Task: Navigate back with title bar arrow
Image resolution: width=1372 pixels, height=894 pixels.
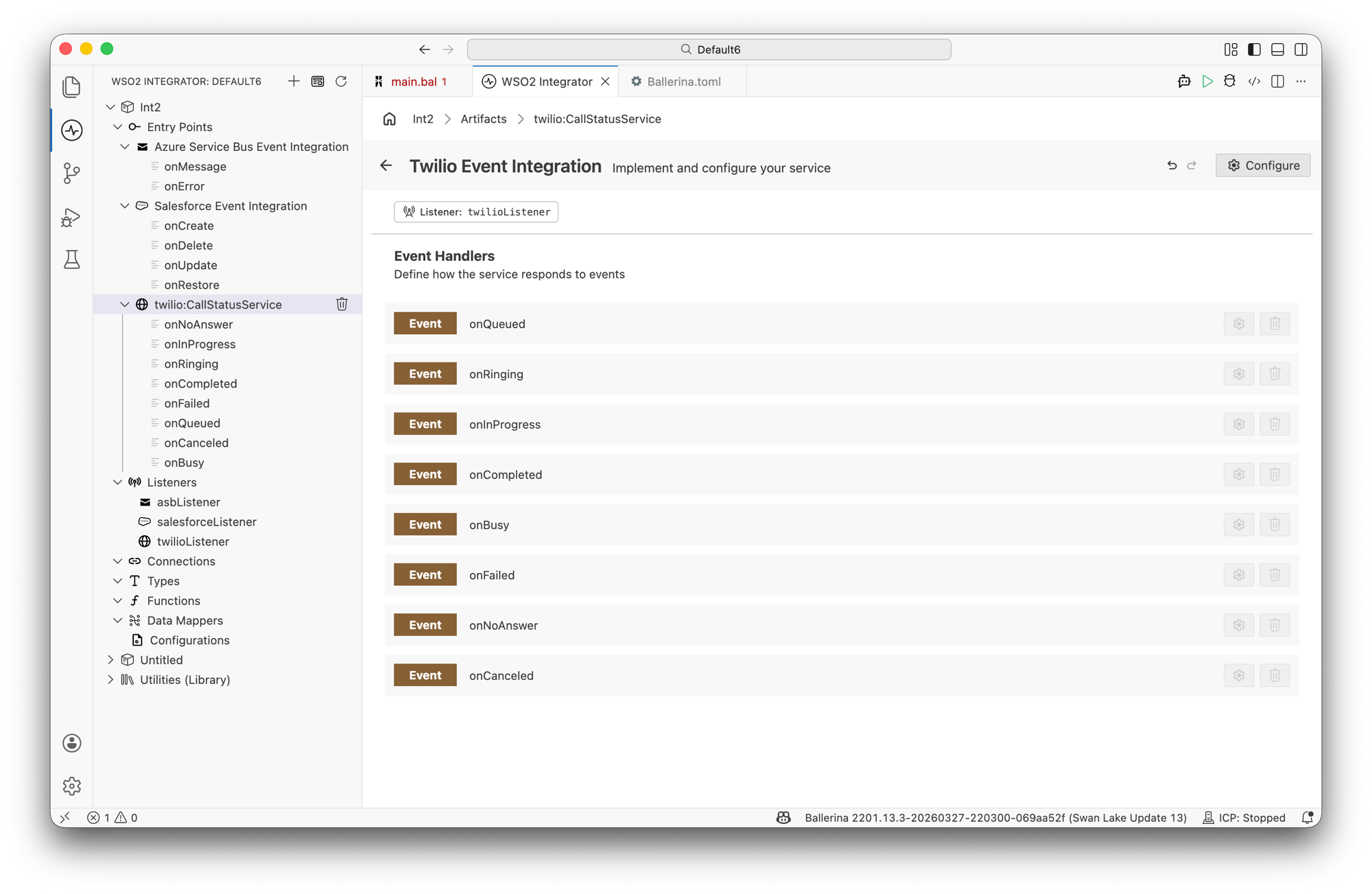Action: pyautogui.click(x=425, y=49)
